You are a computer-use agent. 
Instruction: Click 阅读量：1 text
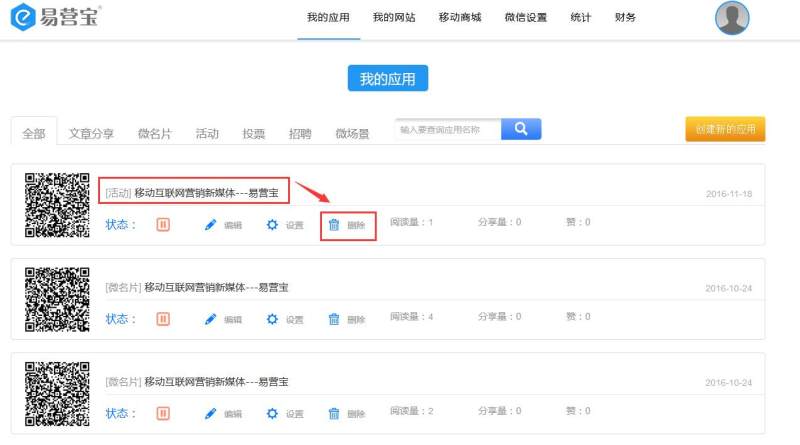(412, 222)
